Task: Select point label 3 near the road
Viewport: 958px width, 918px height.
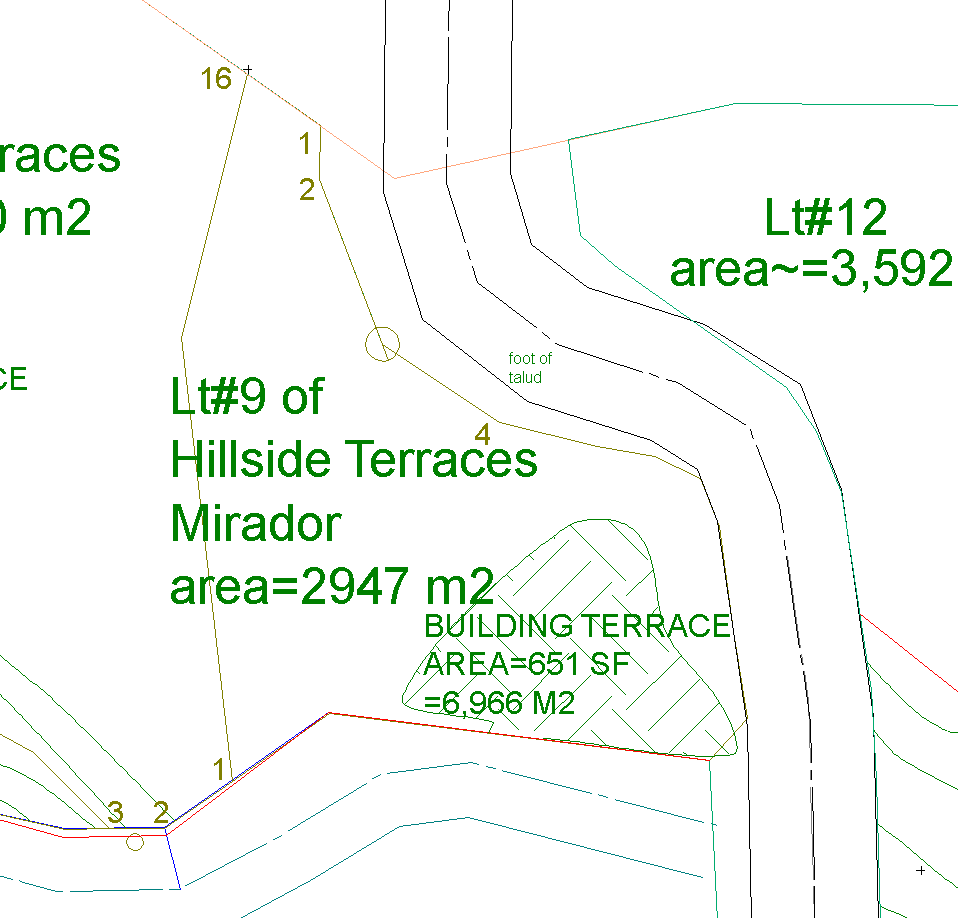Action: pos(115,812)
